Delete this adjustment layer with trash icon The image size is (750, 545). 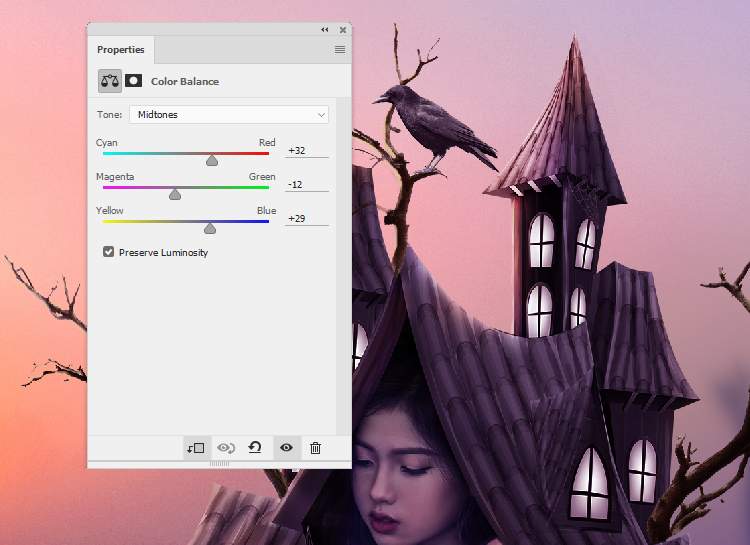point(315,448)
